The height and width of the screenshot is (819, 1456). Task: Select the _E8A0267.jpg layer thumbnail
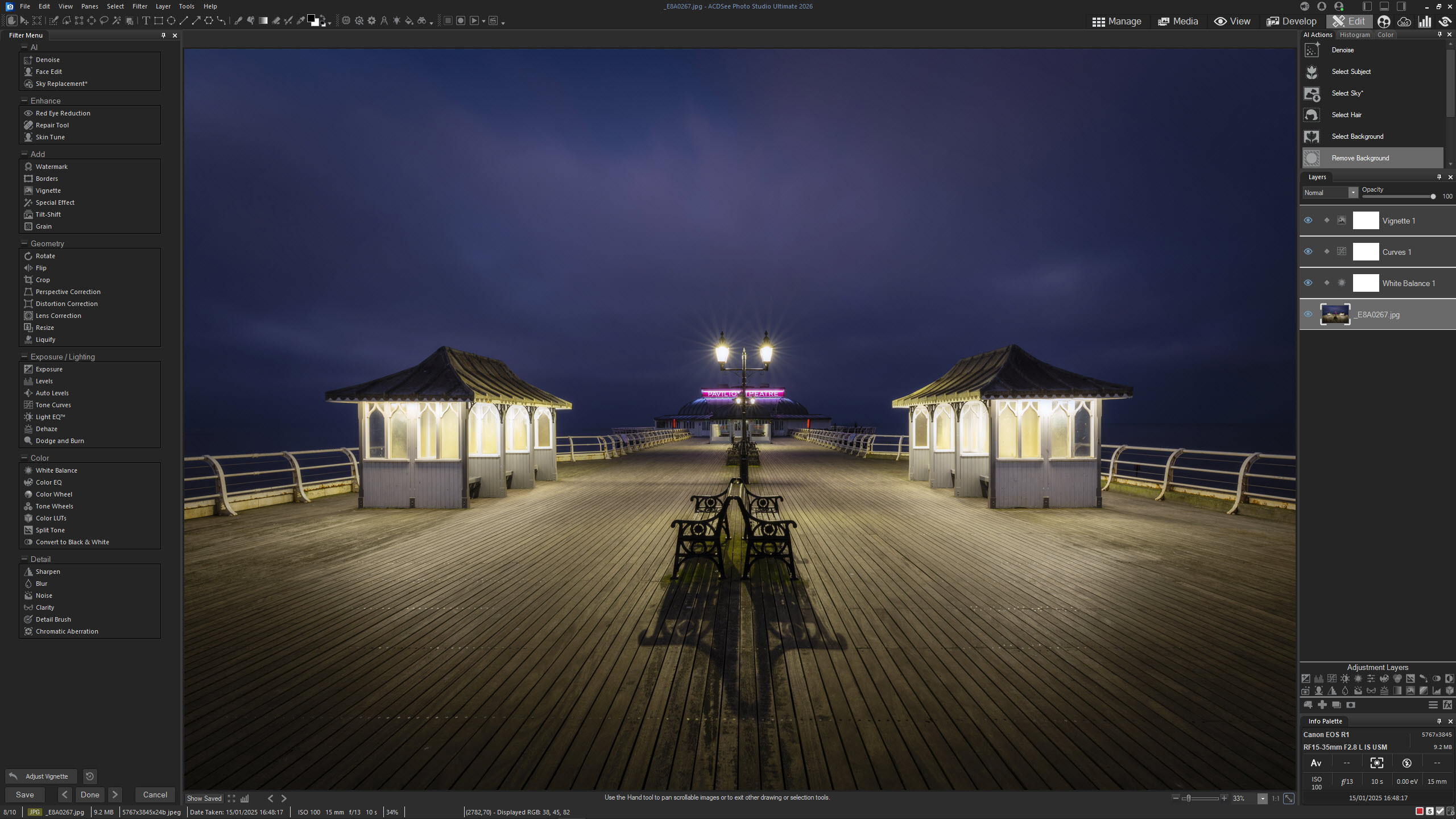[x=1334, y=314]
